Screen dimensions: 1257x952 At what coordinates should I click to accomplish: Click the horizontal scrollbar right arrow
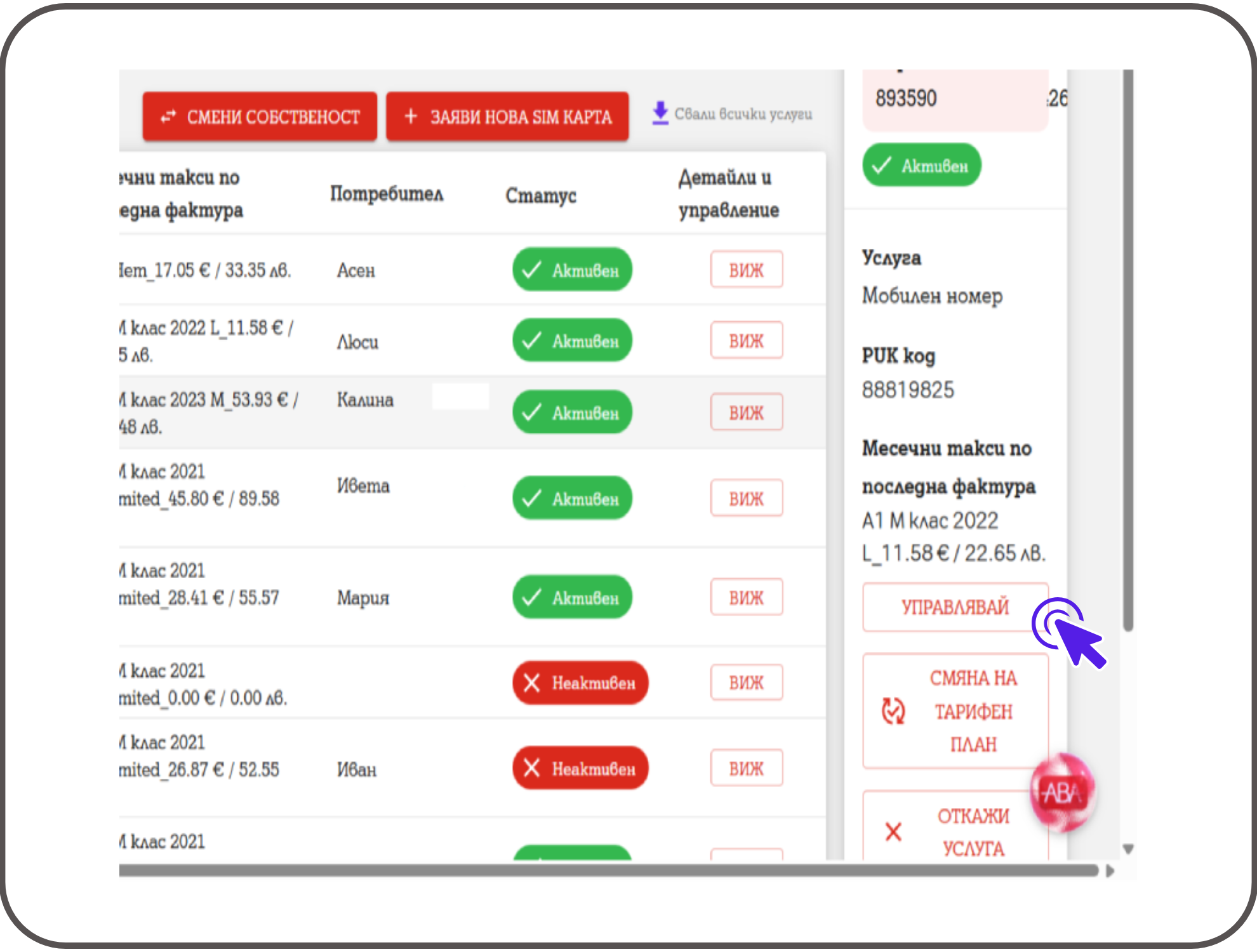(1110, 871)
